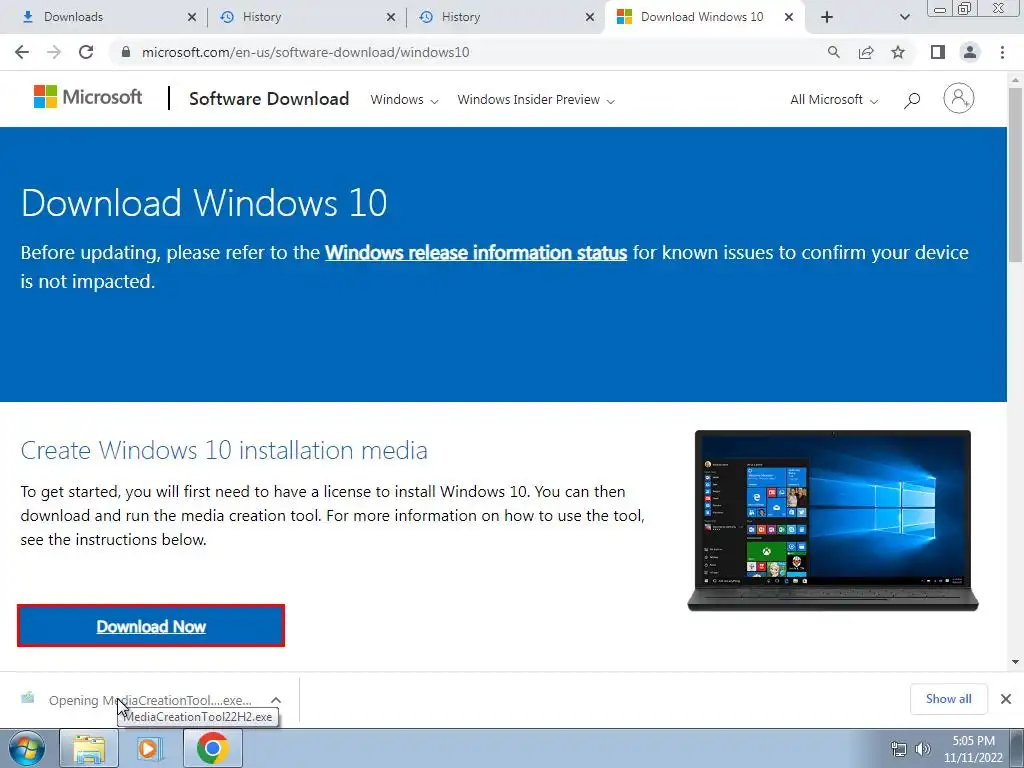Open the tab search chevron
1024x768 pixels.
(x=904, y=17)
